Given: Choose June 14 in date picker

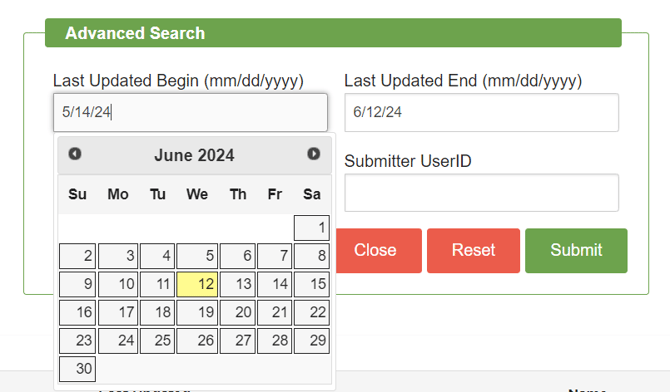Looking at the screenshot, I should (274, 284).
